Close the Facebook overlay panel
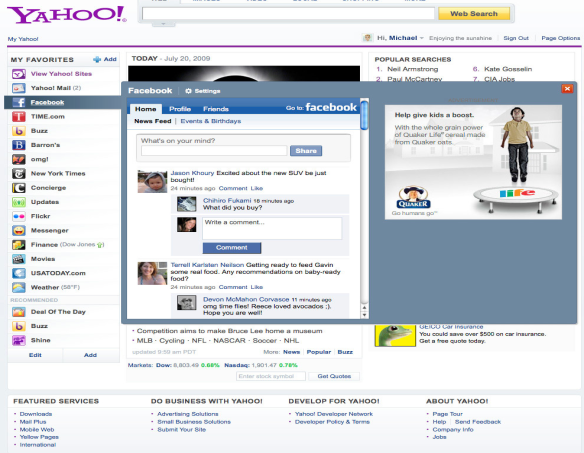The width and height of the screenshot is (584, 453). click(567, 89)
